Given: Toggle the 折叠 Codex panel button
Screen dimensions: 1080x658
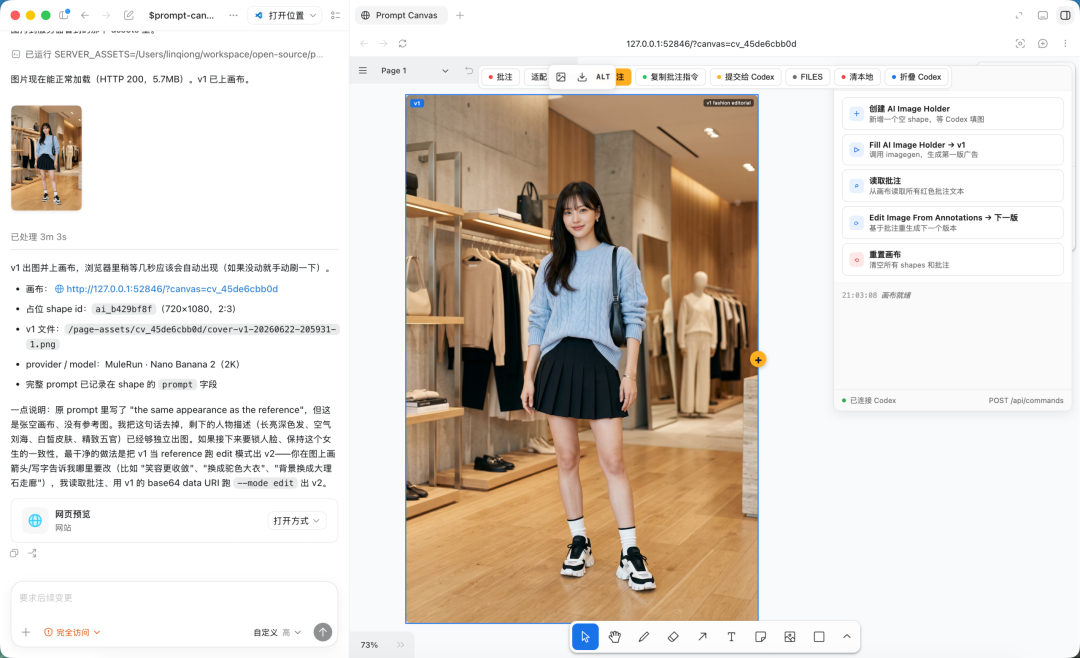Looking at the screenshot, I should pyautogui.click(x=916, y=77).
